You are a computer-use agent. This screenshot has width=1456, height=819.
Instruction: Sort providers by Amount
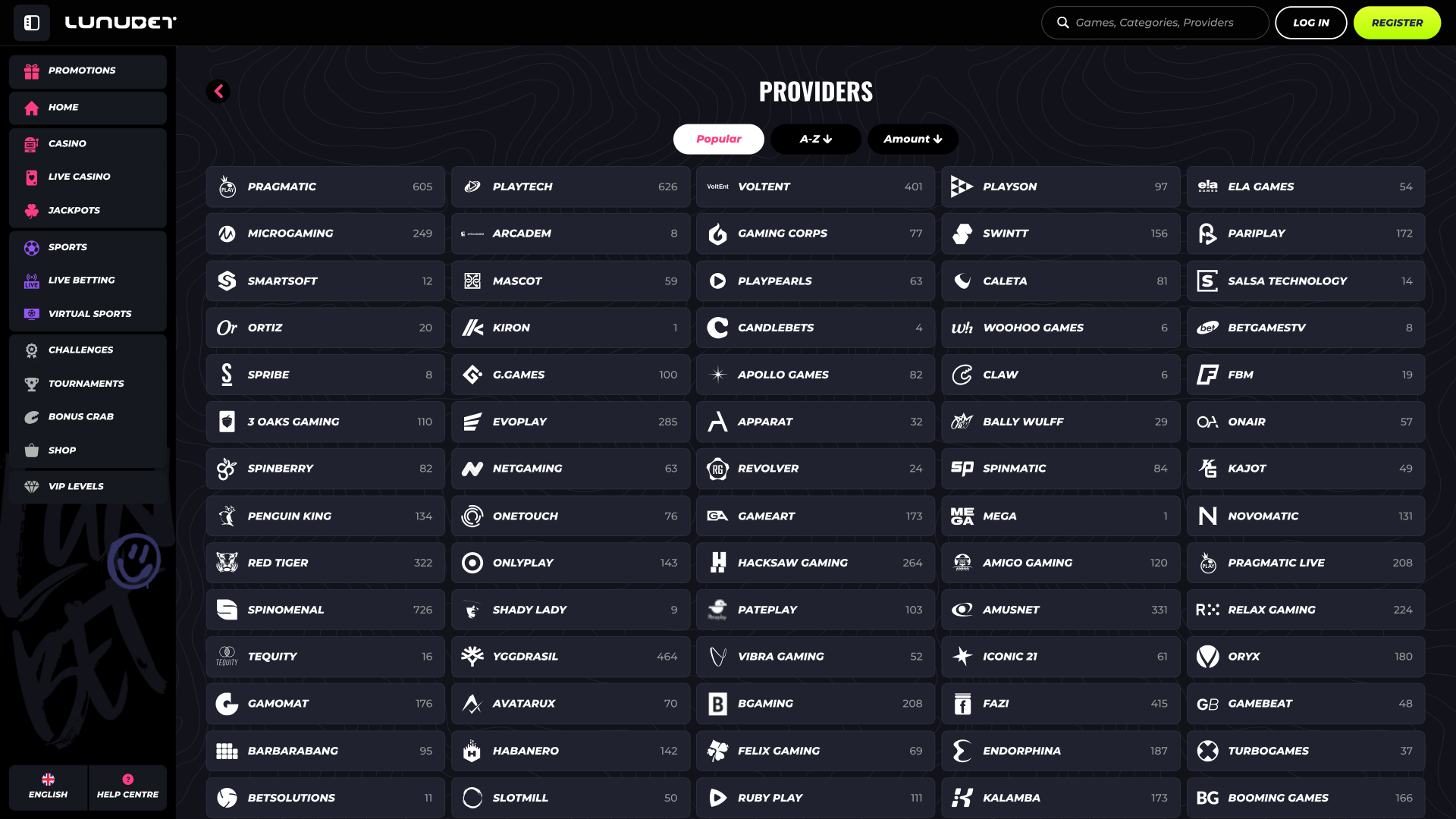912,140
